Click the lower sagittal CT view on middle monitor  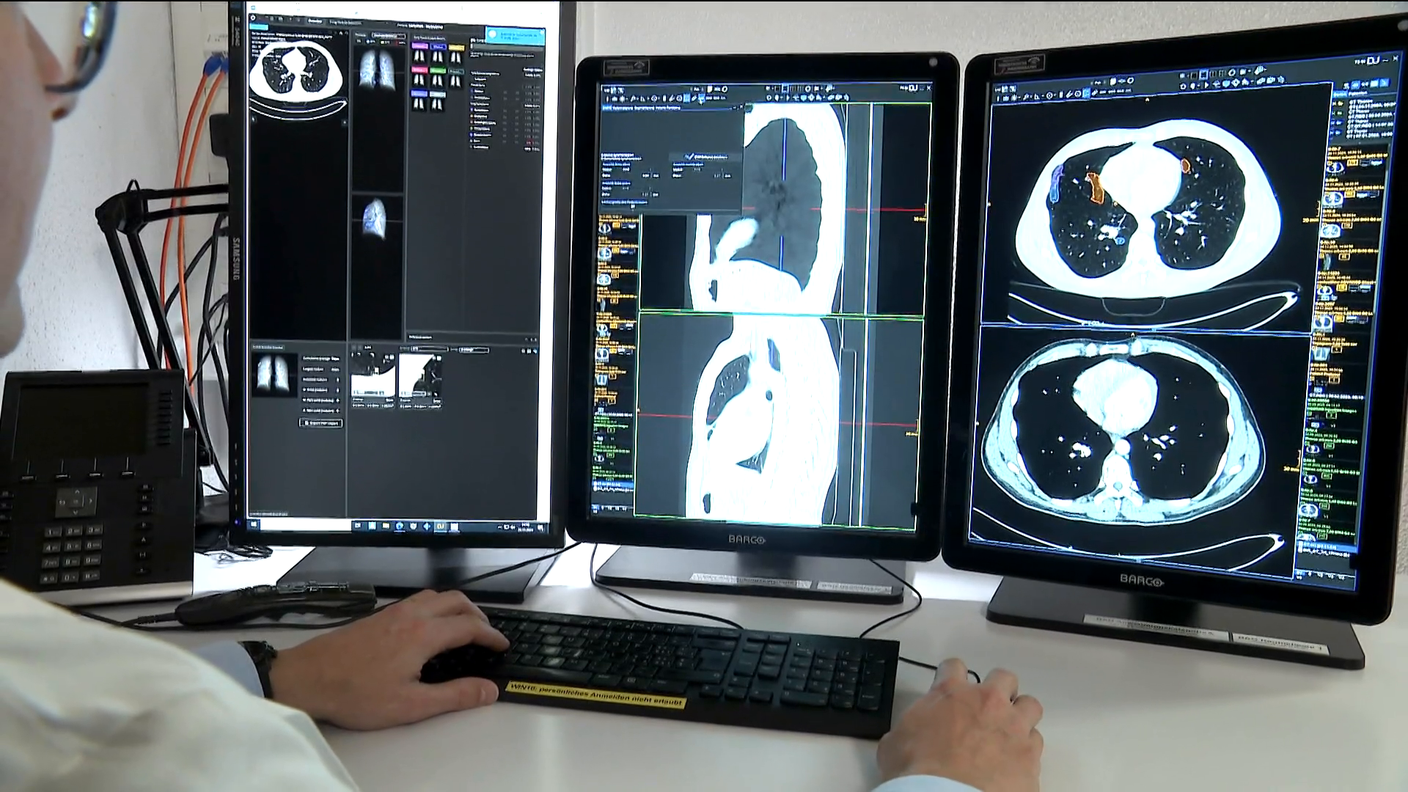click(778, 421)
